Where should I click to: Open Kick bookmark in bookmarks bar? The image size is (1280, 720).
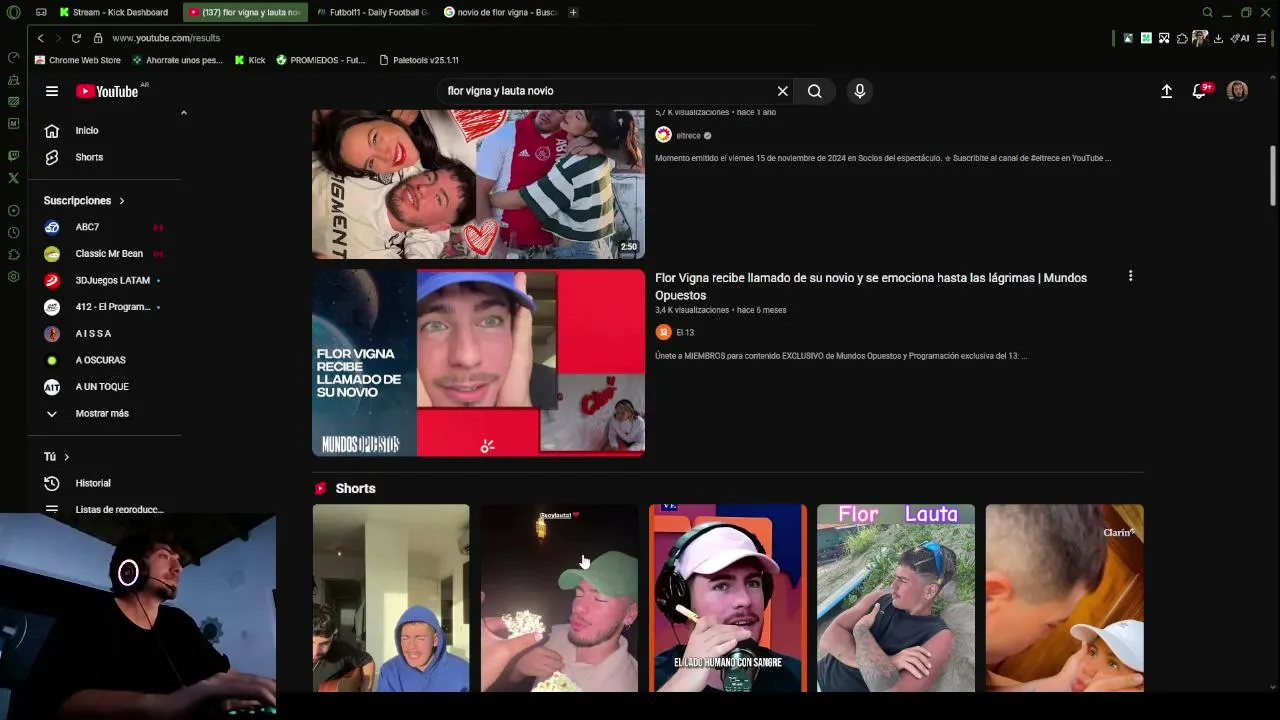250,60
